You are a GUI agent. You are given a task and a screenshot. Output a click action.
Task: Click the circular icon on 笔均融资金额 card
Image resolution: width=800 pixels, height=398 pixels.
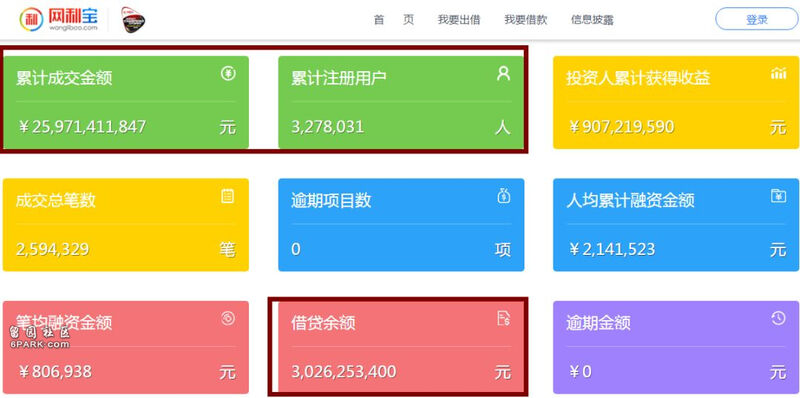point(228,319)
